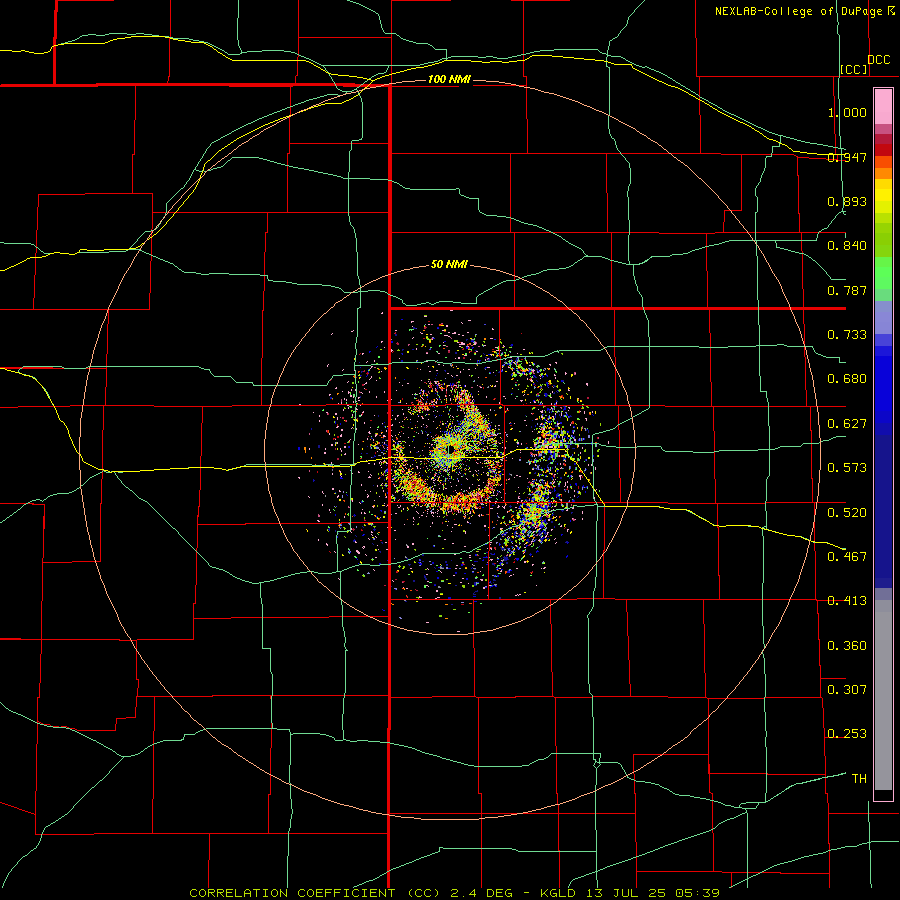
Task: Pick the pink segment of the color bar
Action: click(883, 107)
